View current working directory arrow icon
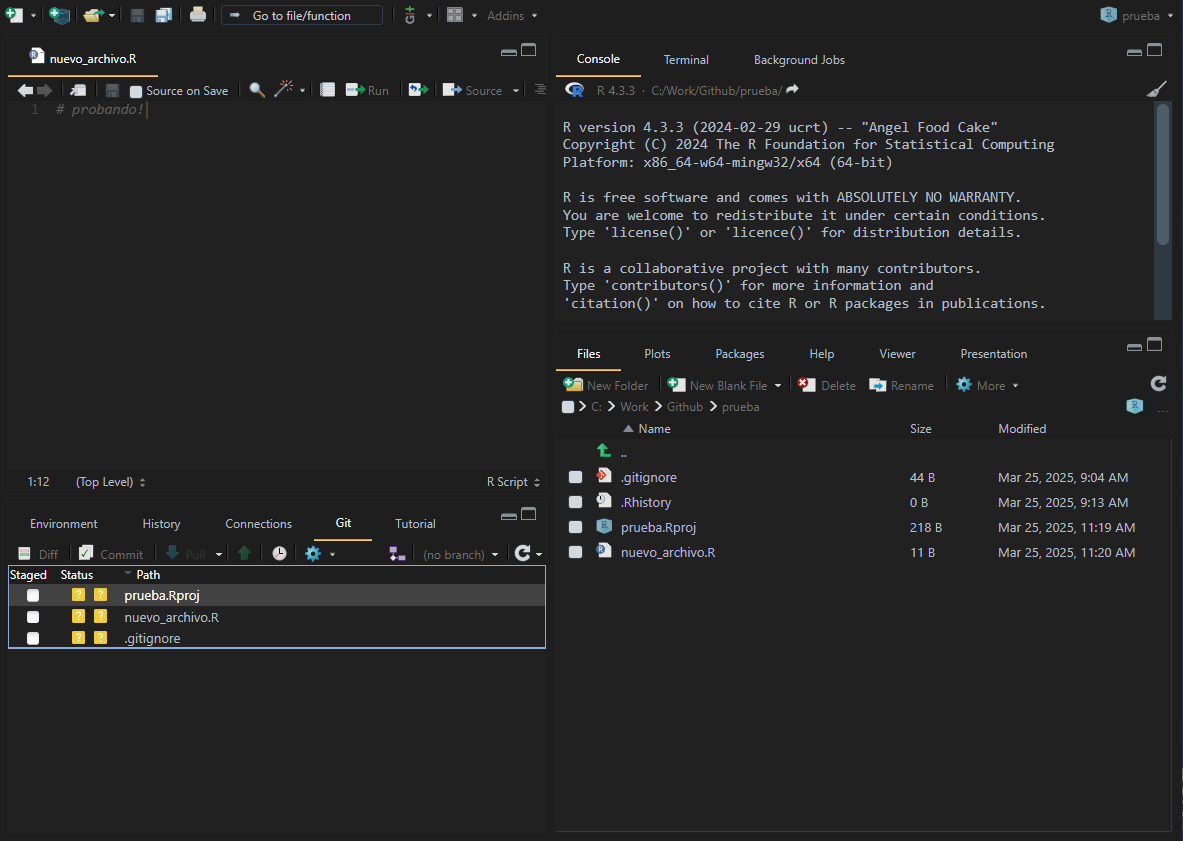 coord(792,90)
